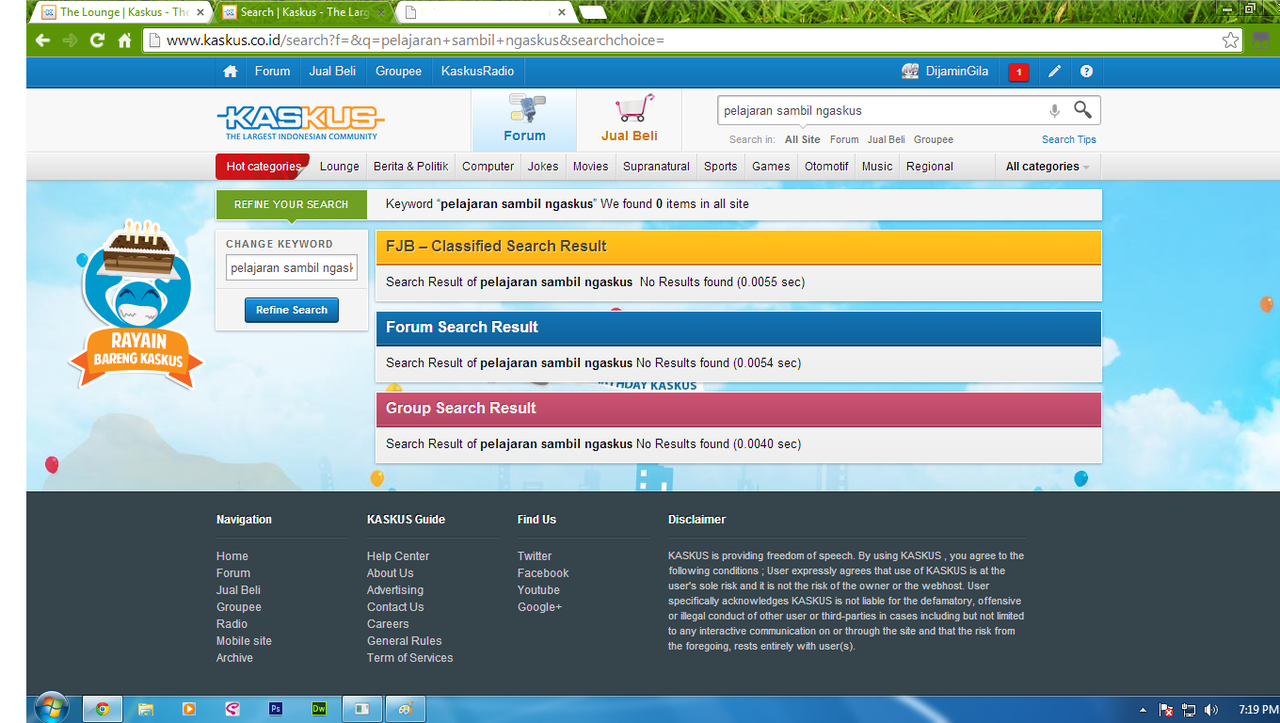Click the DijaminGila user avatar
The height and width of the screenshot is (723, 1280).
pyautogui.click(x=910, y=71)
